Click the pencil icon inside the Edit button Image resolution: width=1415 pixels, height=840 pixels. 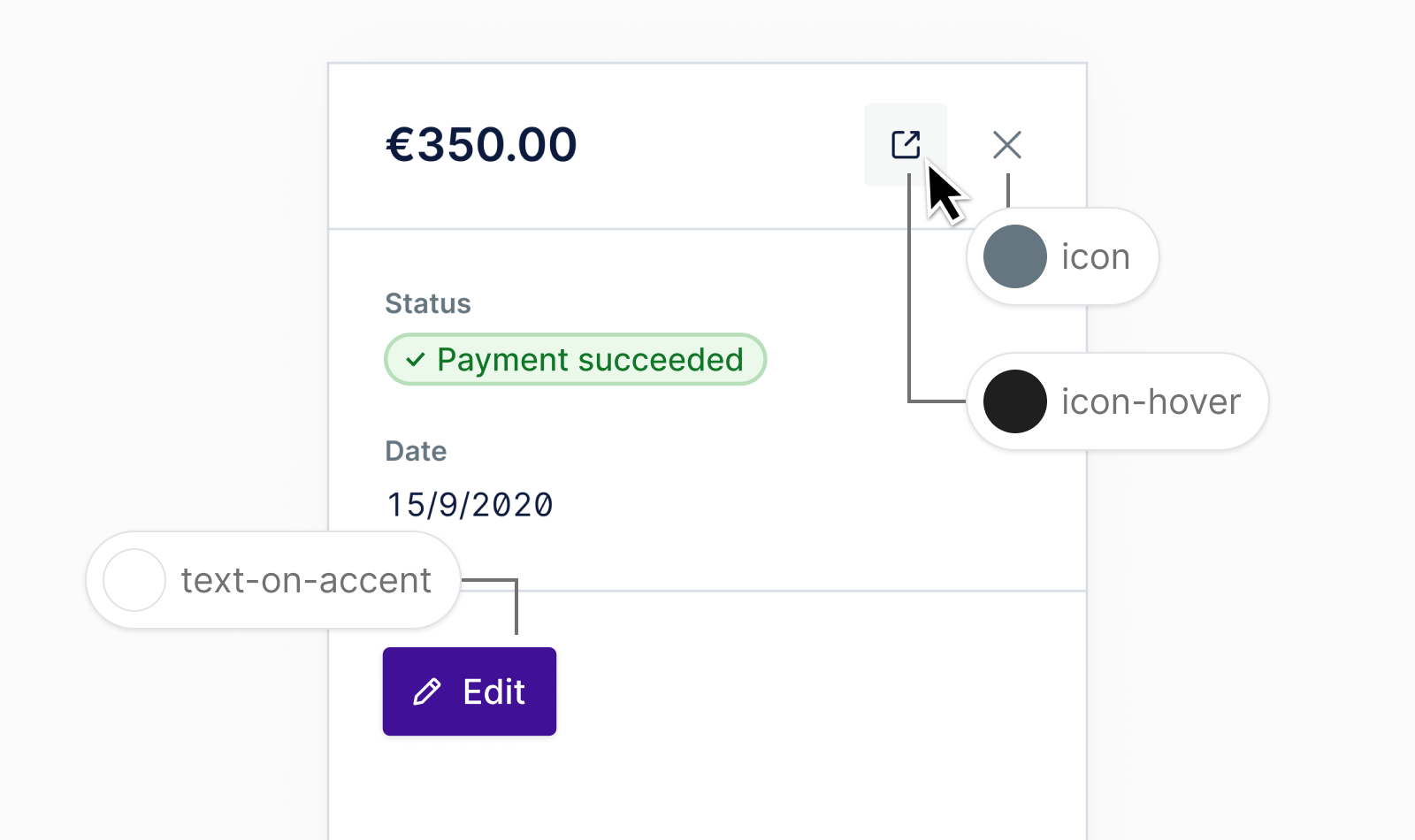click(x=427, y=691)
